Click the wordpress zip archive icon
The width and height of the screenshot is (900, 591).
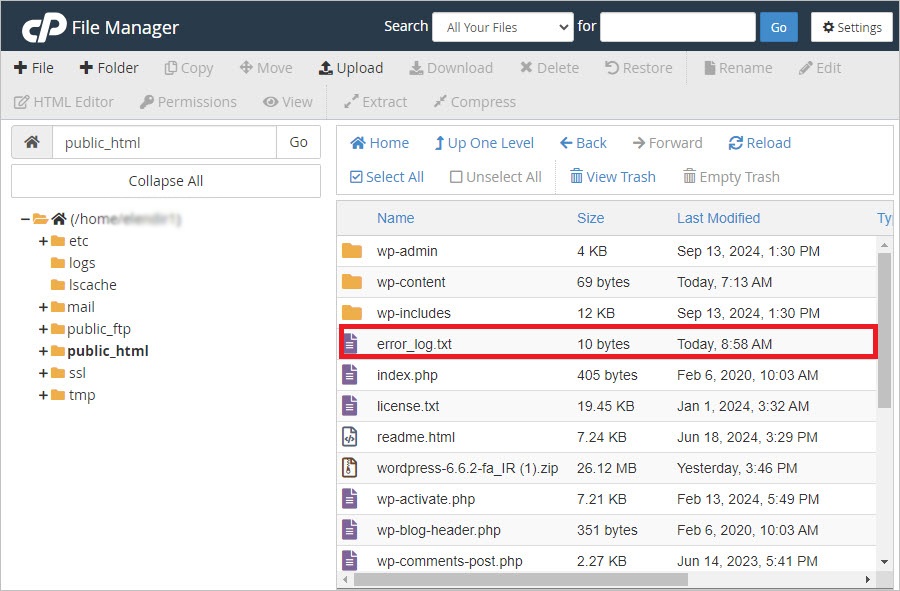(x=350, y=468)
